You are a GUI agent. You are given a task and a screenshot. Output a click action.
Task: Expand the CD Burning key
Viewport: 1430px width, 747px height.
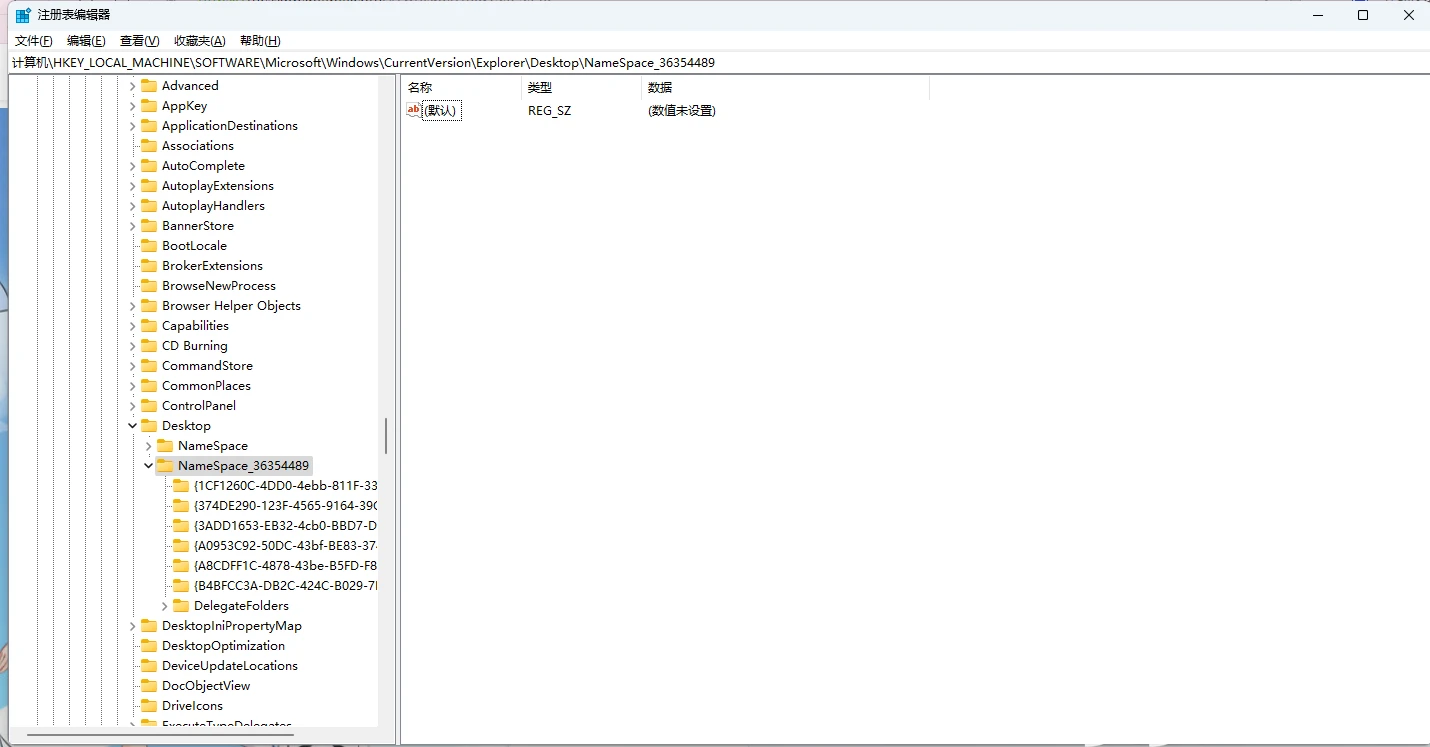132,346
